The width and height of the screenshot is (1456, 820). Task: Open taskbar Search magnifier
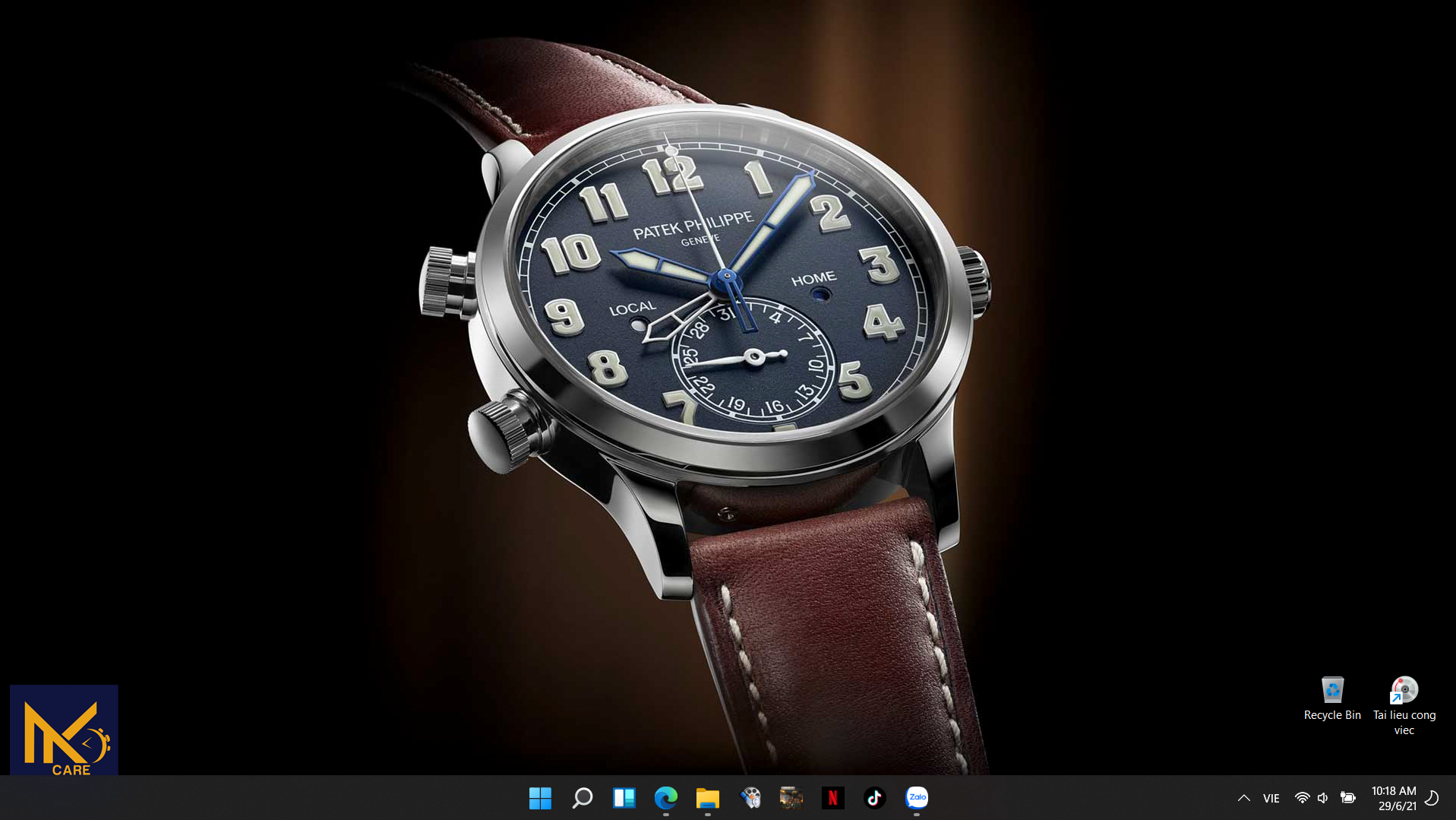(x=582, y=798)
